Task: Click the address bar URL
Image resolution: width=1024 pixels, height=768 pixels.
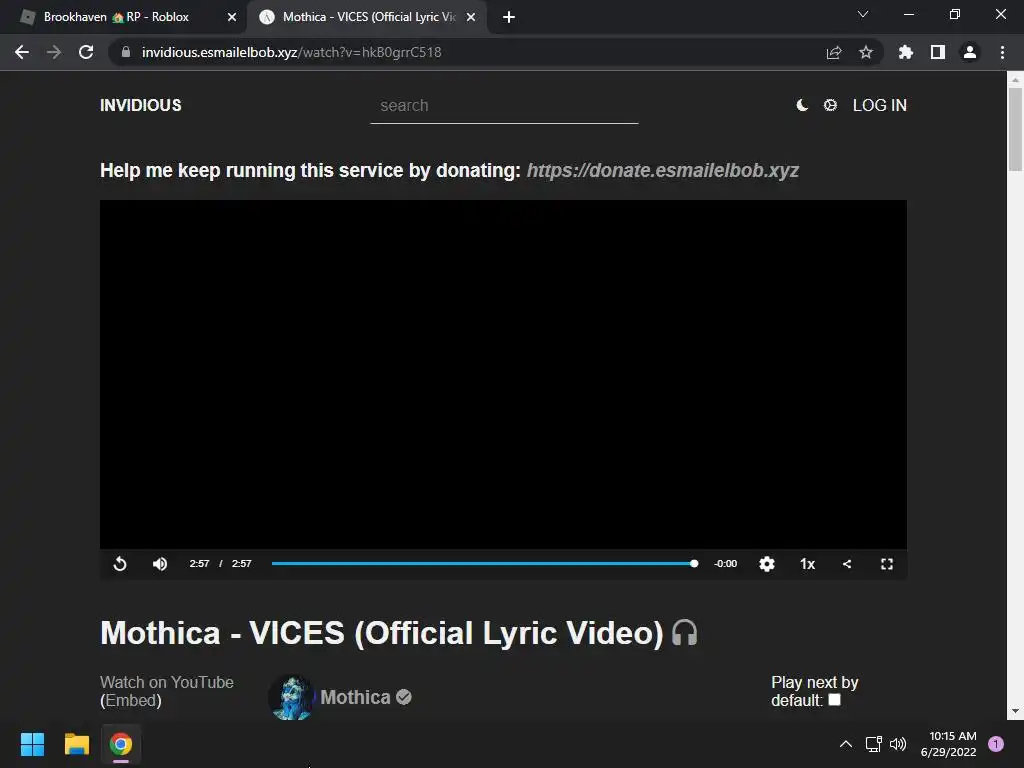Action: pos(291,52)
